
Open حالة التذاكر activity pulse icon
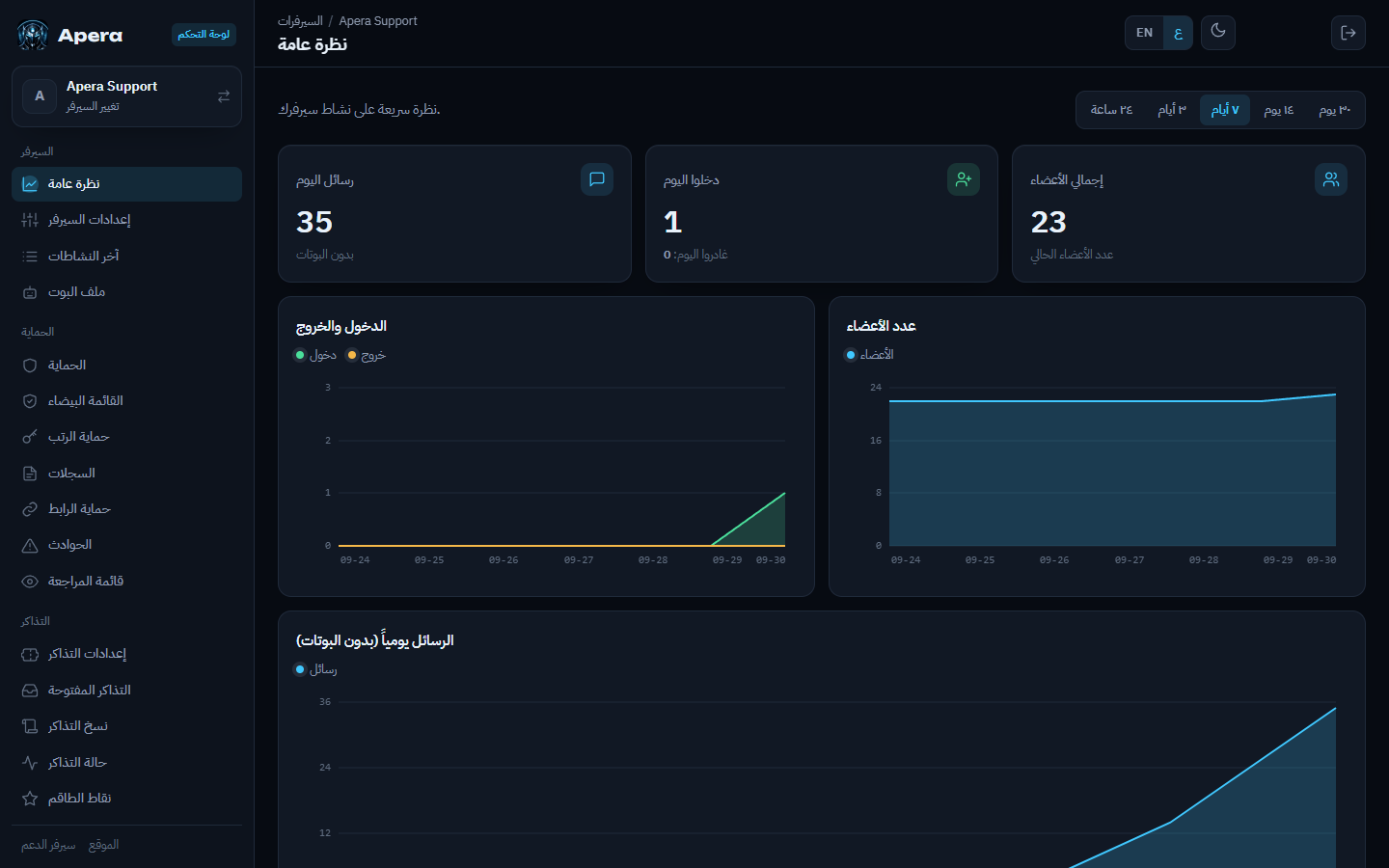pos(30,763)
